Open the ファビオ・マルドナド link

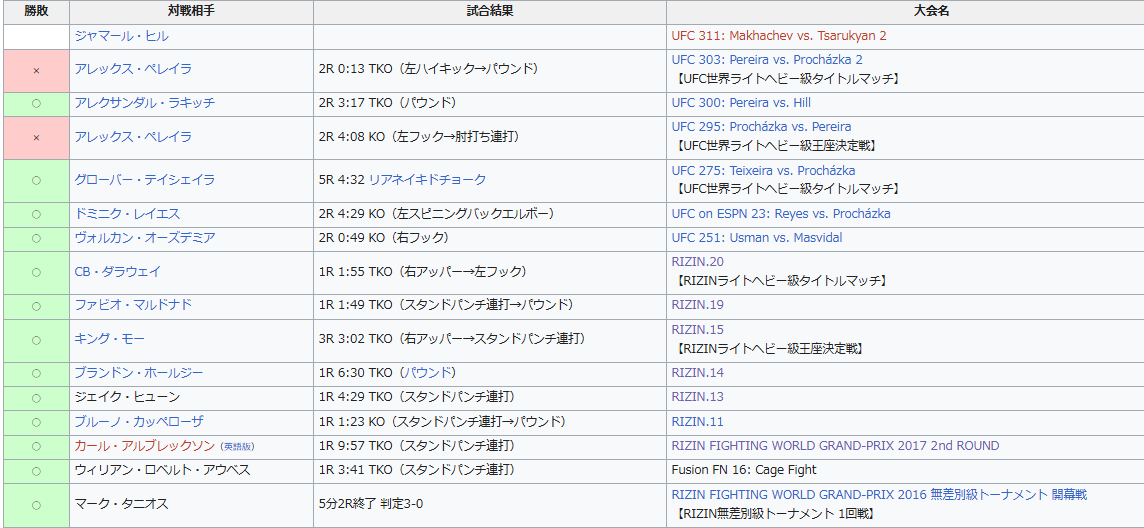[133, 305]
